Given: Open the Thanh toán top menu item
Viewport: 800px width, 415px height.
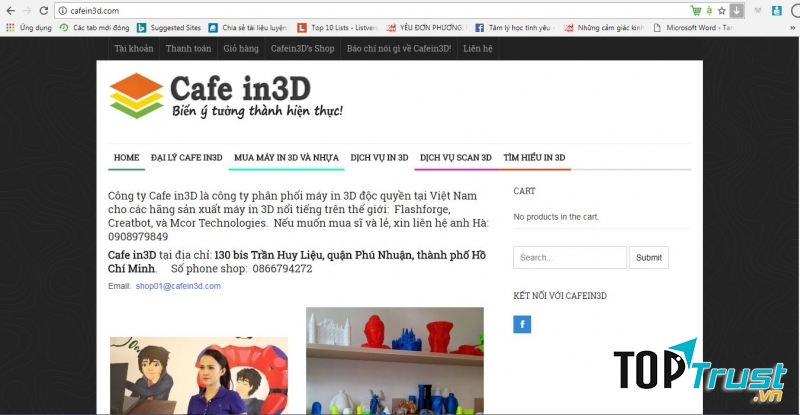Looking at the screenshot, I should coord(188,48).
